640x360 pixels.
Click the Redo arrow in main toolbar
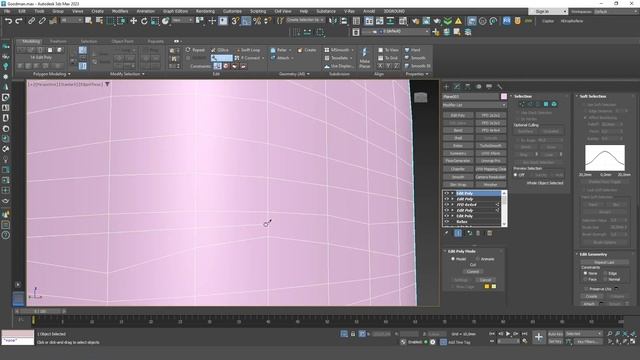coord(19,20)
